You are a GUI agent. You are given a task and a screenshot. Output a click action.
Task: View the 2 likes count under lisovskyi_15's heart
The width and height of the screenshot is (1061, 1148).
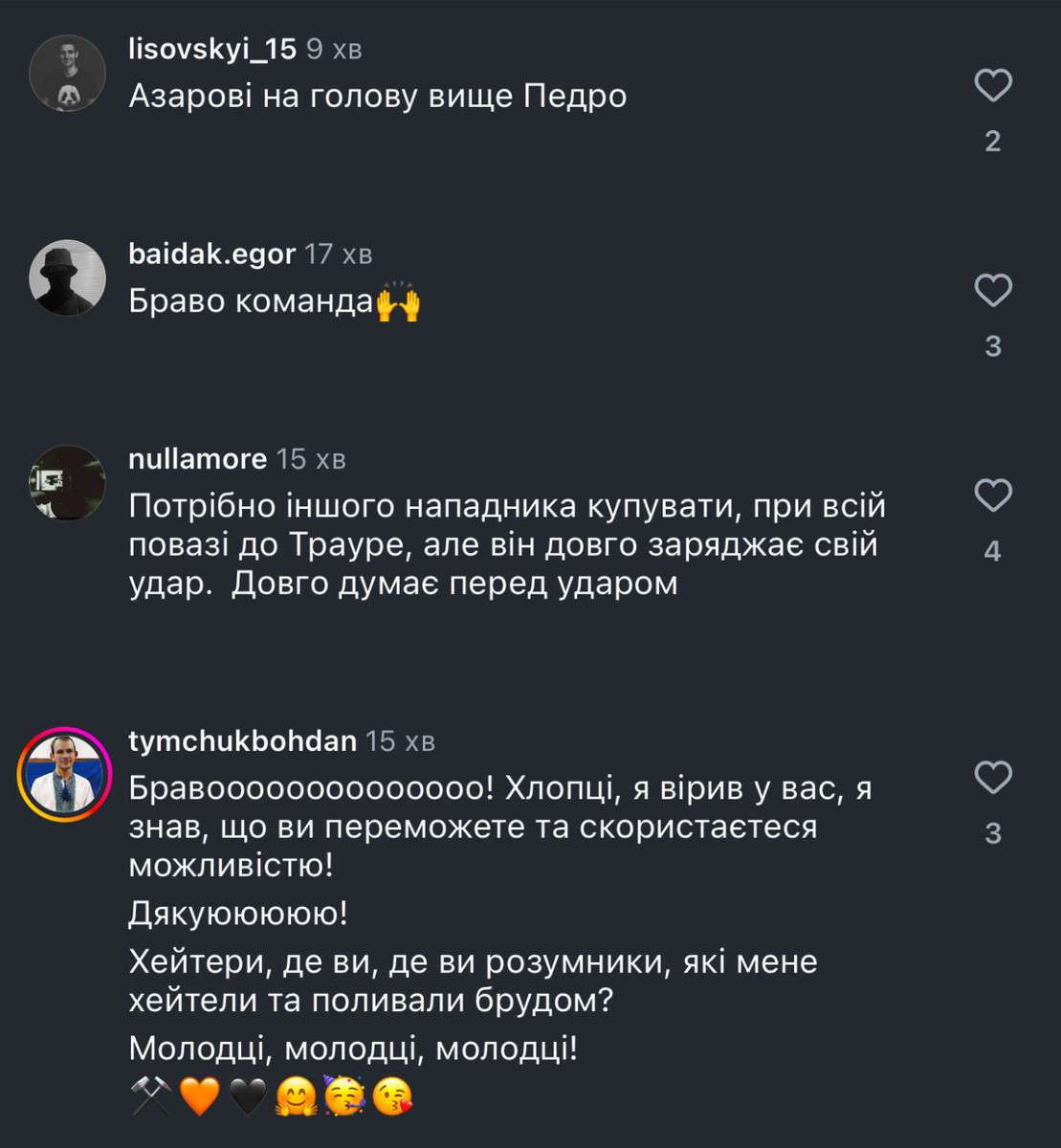(x=993, y=142)
